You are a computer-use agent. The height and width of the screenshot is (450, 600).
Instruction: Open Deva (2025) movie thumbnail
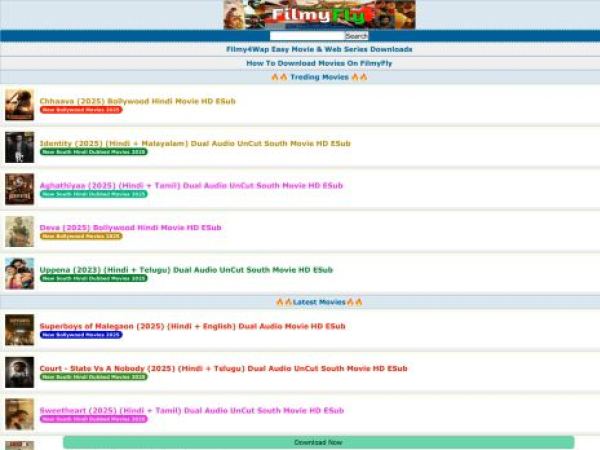tap(20, 231)
